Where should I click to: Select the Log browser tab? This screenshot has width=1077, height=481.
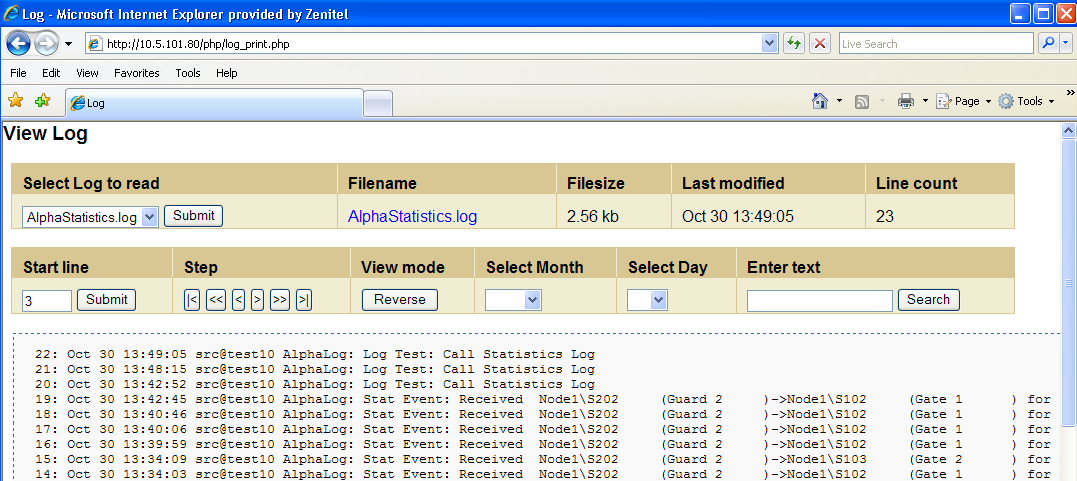214,103
